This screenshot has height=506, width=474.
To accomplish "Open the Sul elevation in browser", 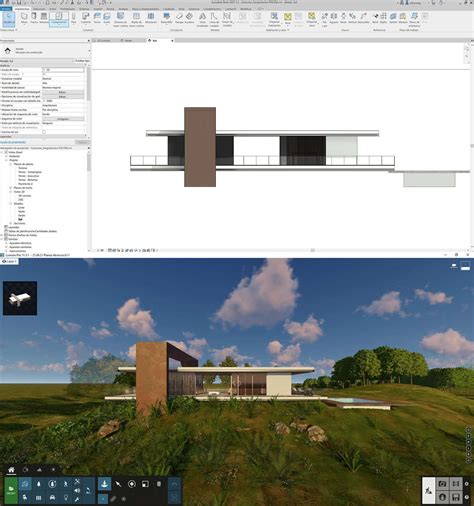I will point(20,219).
